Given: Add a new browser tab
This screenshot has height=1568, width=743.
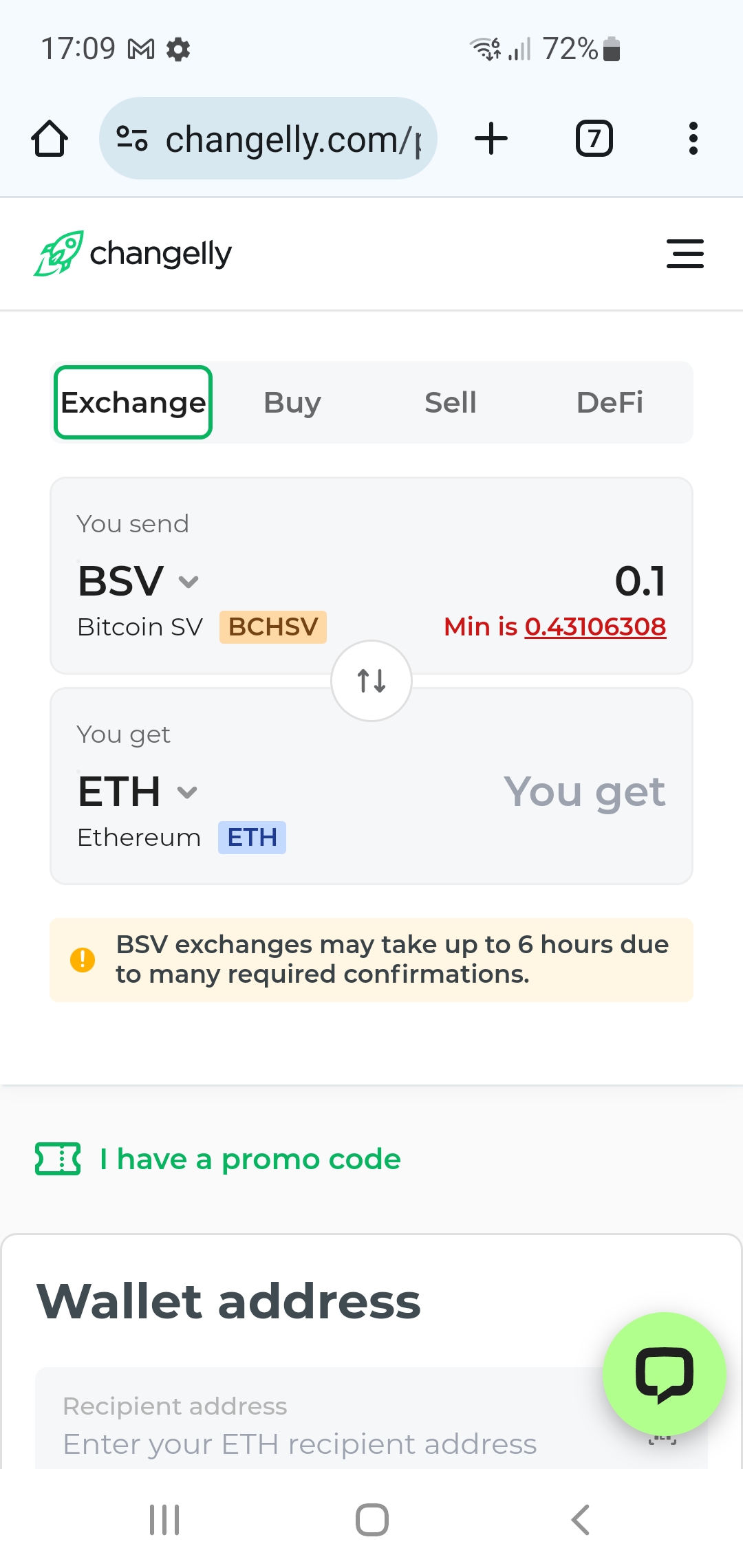Looking at the screenshot, I should click(x=491, y=138).
